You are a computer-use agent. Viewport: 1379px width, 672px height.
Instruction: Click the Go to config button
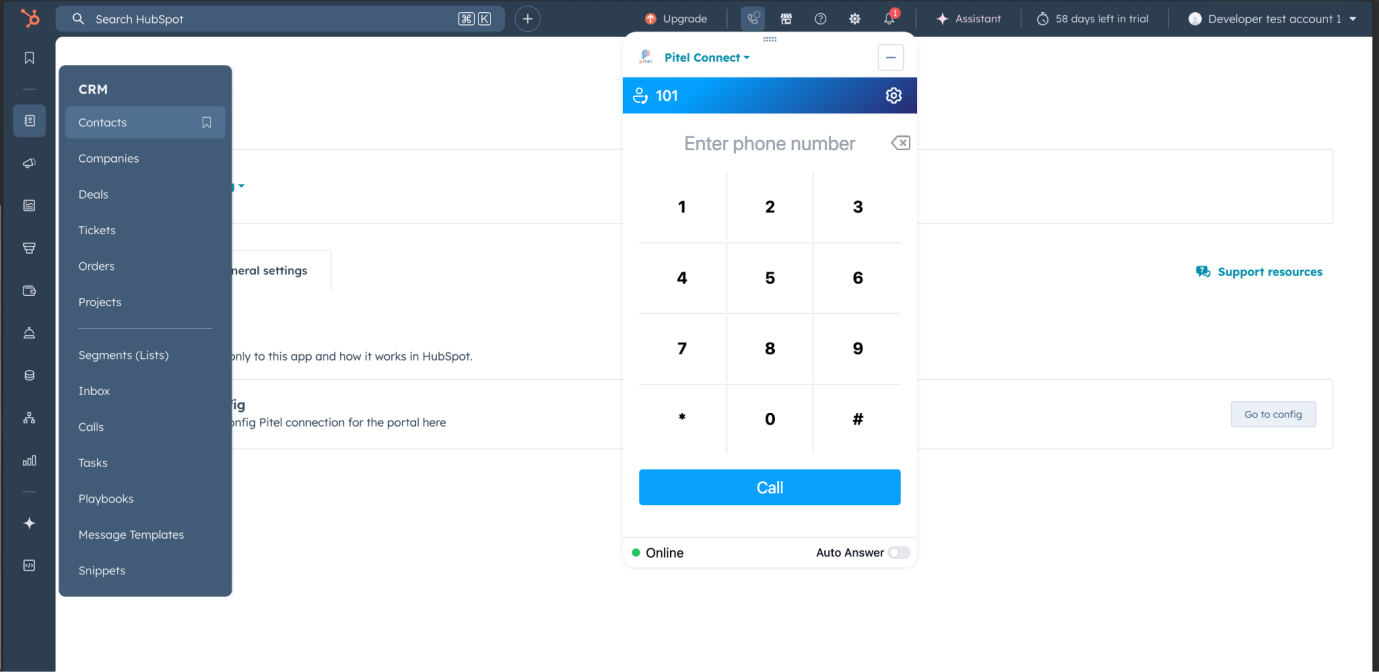pos(1273,414)
